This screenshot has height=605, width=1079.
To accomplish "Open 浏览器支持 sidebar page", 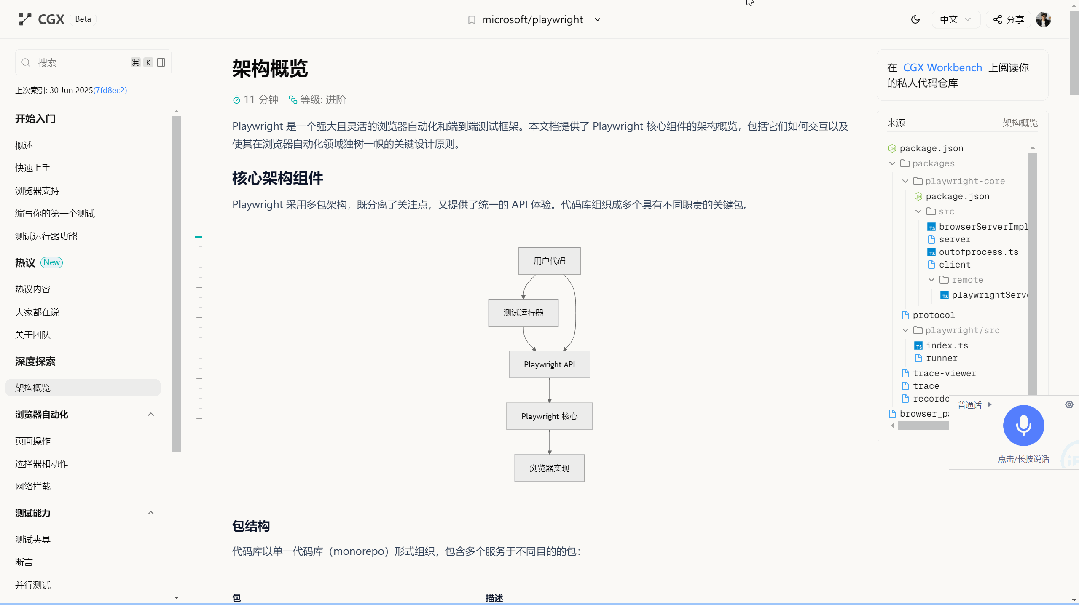I will pos(37,191).
